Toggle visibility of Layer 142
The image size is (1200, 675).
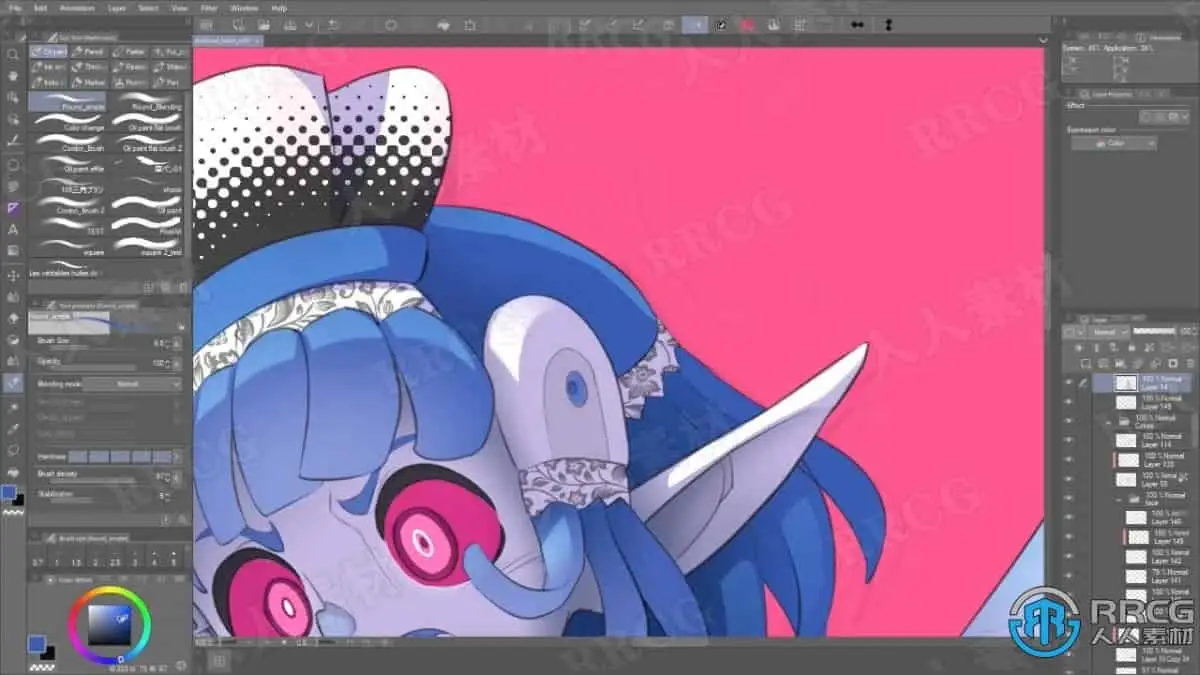tap(1068, 555)
